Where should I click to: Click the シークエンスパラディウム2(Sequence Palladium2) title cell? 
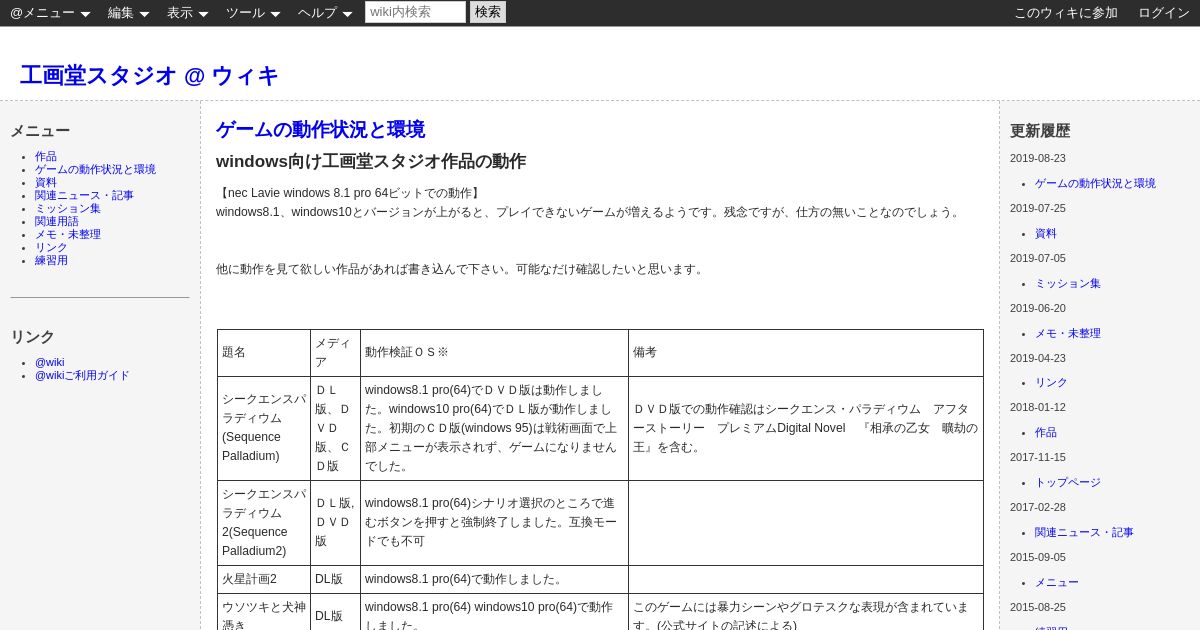264,523
